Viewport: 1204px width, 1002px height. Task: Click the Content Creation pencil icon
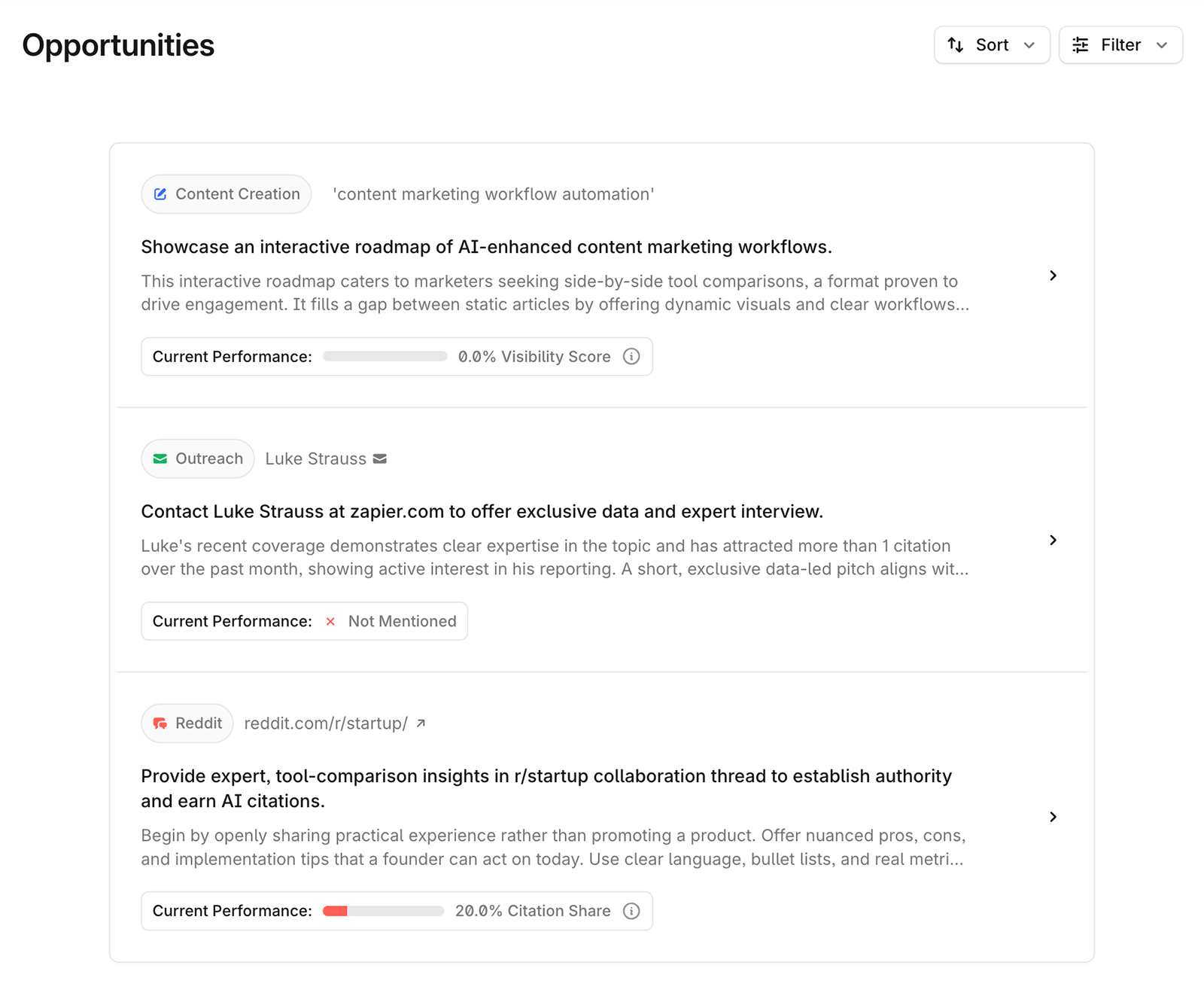(x=160, y=194)
